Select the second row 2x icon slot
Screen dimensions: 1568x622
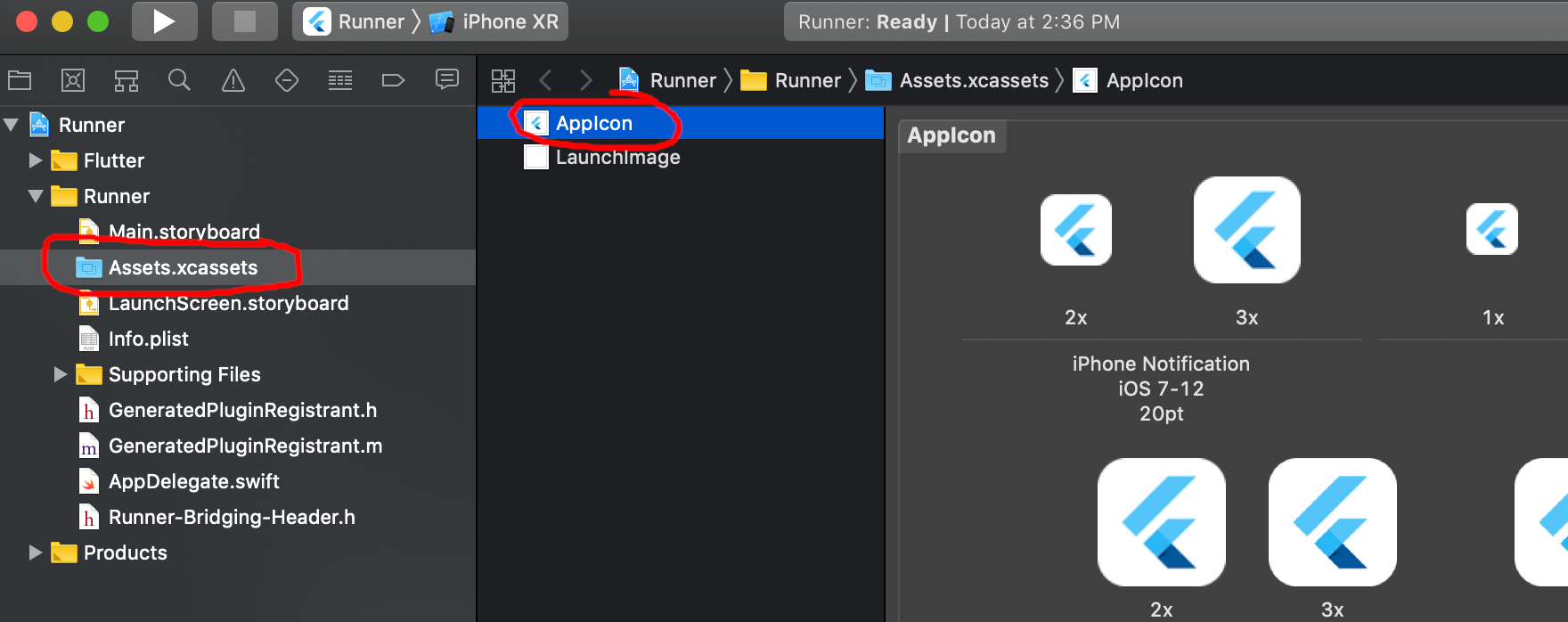coord(1162,522)
